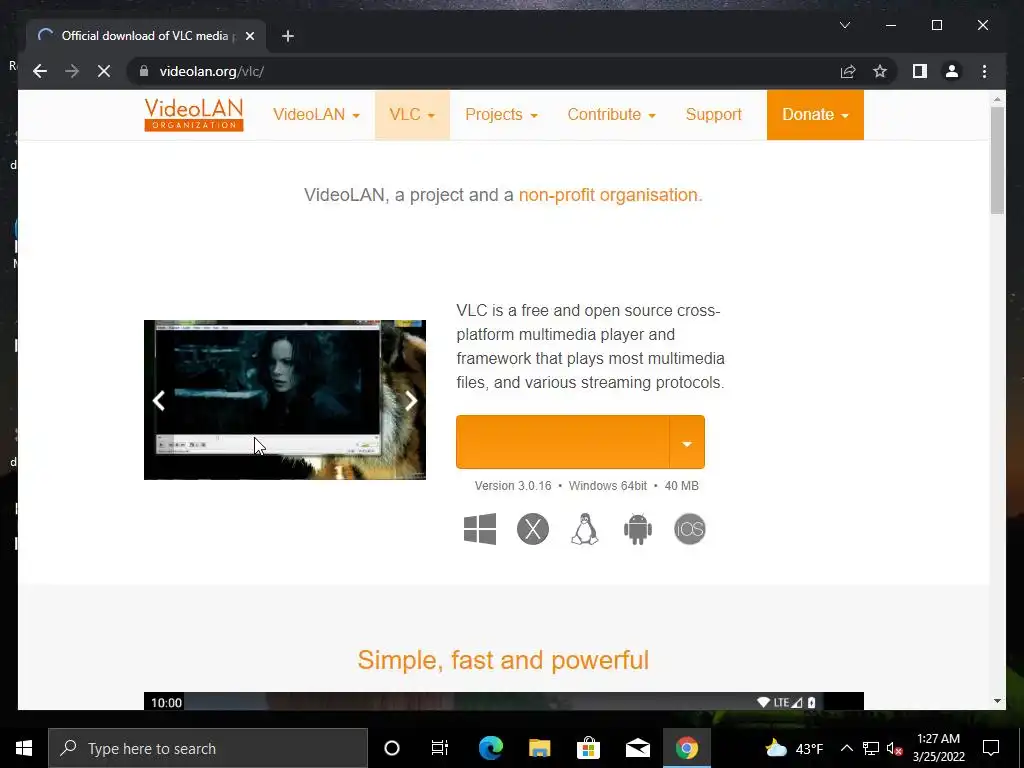Open the Windows platform download icon
Viewport: 1024px width, 768px height.
point(480,529)
